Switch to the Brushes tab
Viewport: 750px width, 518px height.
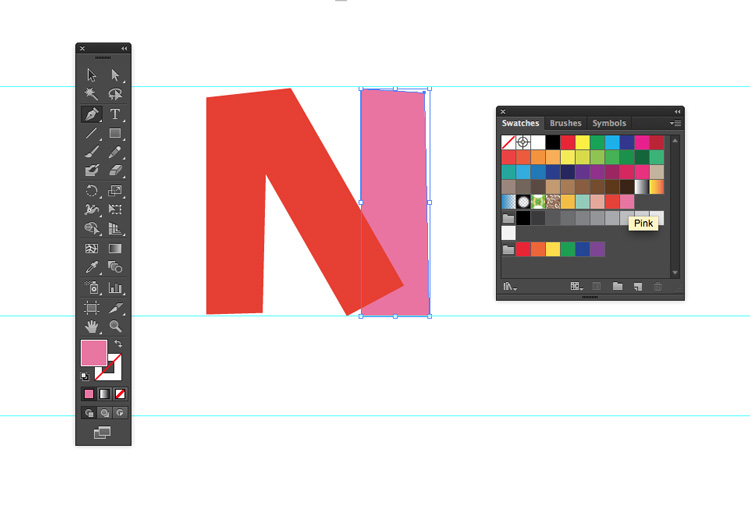point(565,123)
